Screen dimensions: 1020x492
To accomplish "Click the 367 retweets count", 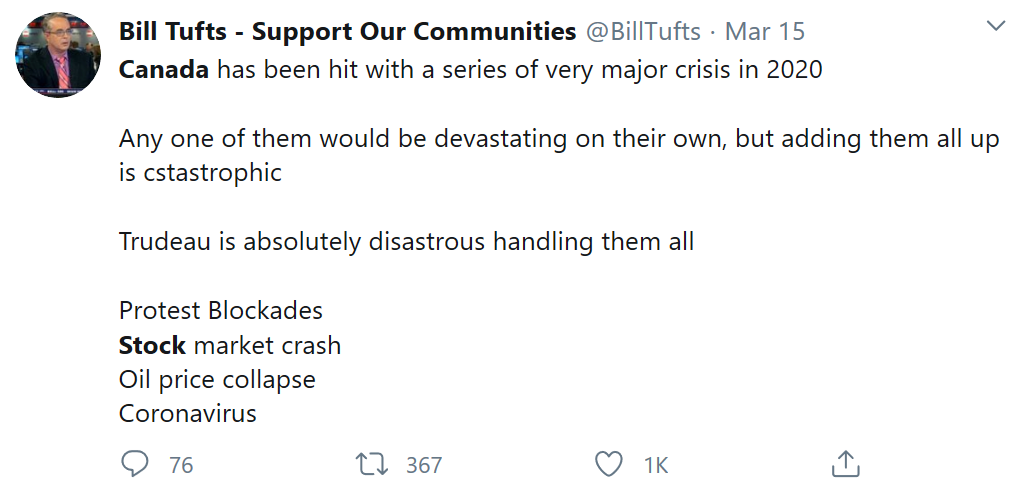I will click(424, 465).
